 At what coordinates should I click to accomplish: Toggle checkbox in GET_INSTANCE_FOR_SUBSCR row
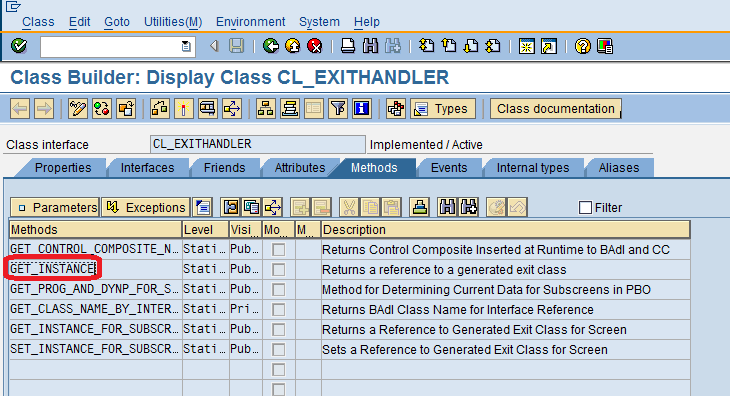click(x=278, y=330)
